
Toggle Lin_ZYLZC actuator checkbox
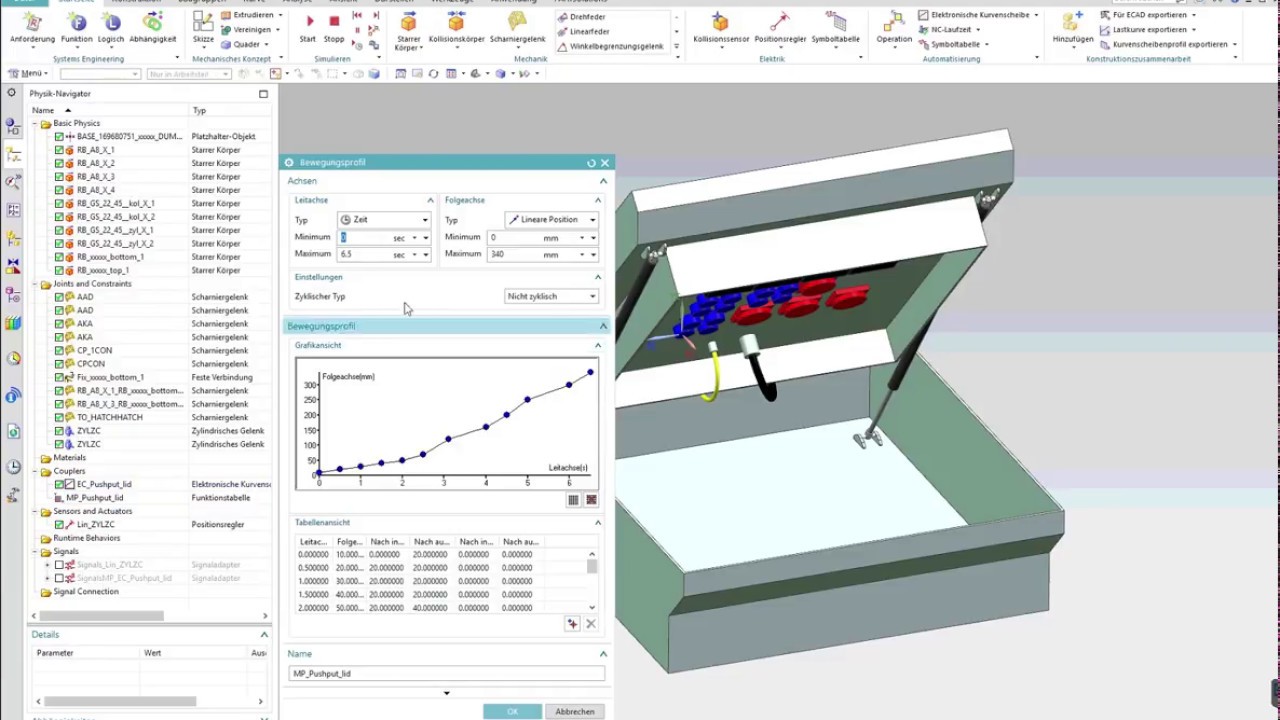tap(59, 524)
